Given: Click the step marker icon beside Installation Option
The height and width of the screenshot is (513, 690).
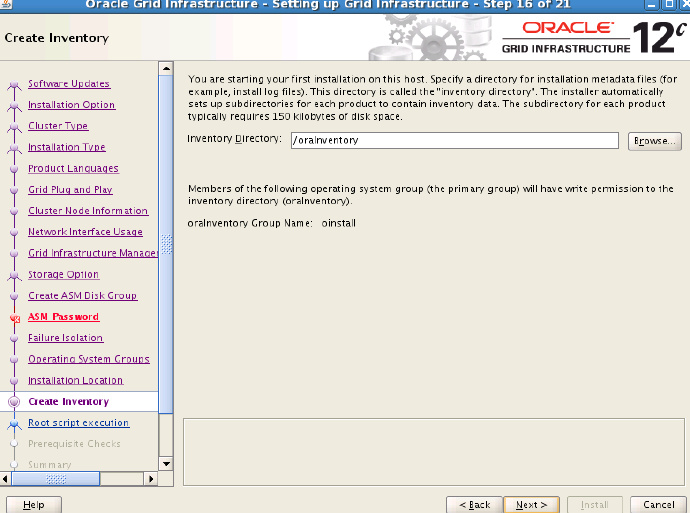Looking at the screenshot, I should pyautogui.click(x=14, y=106).
